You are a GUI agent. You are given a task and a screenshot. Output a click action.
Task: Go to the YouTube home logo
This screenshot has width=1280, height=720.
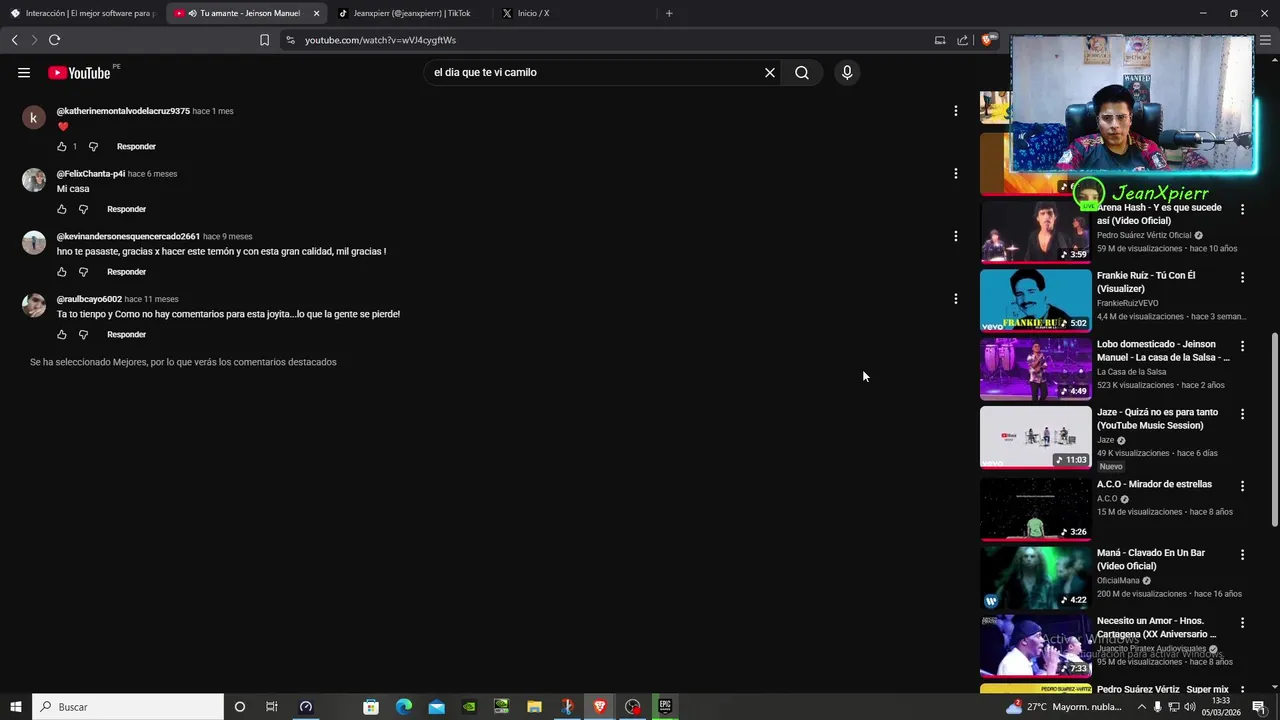tap(79, 72)
